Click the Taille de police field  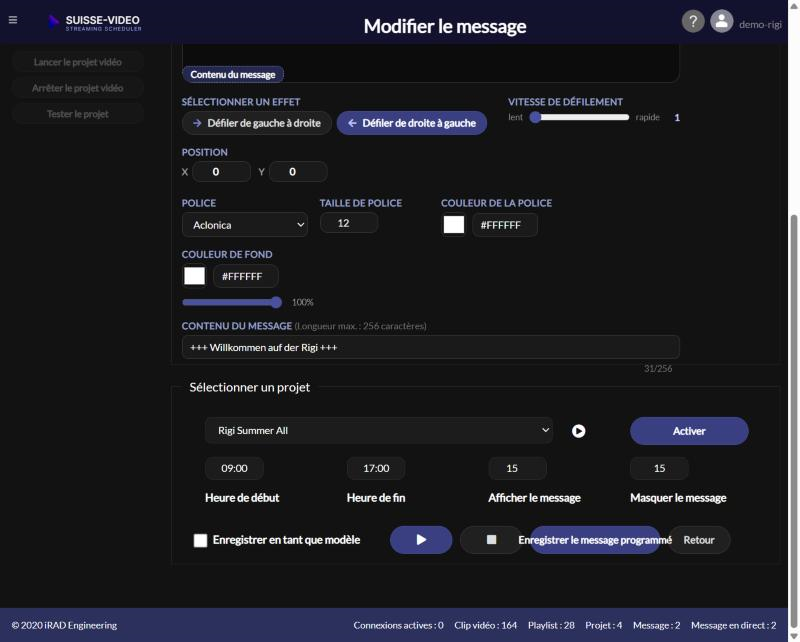(349, 223)
